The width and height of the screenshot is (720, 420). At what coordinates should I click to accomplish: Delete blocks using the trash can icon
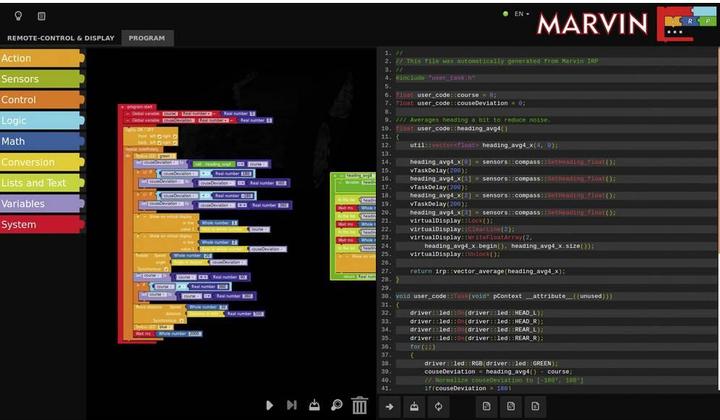click(x=360, y=405)
